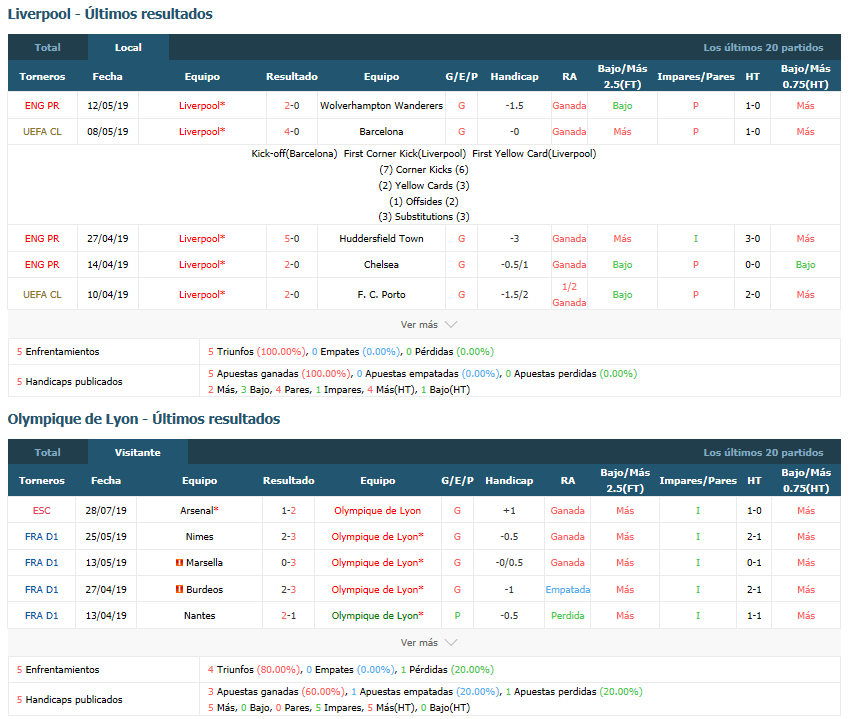Click Torneros column header in Liverpool table
The width and height of the screenshot is (849, 719).
pyautogui.click(x=42, y=76)
